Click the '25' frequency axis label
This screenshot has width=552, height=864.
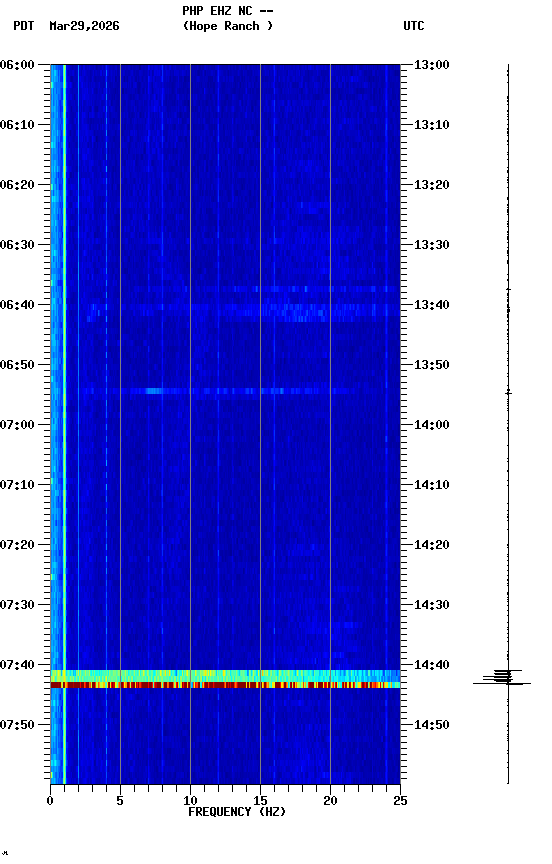coord(400,801)
